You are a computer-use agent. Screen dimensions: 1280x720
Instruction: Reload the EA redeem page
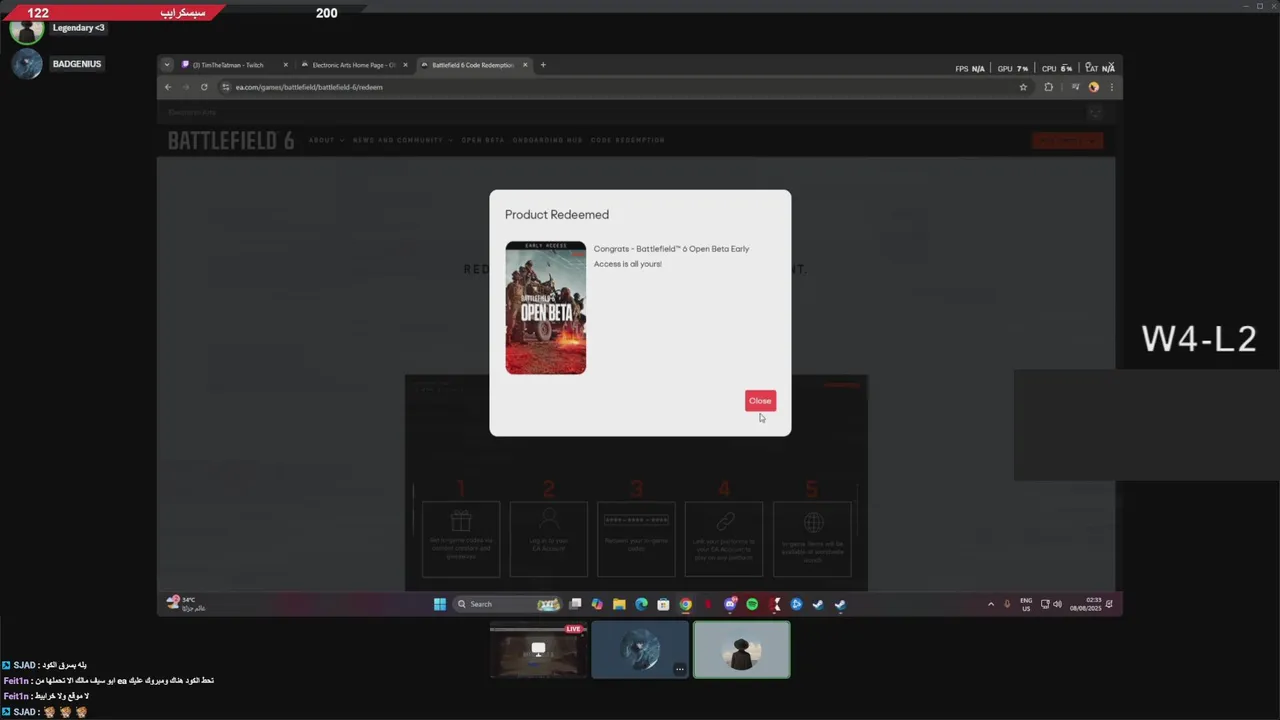coord(204,87)
